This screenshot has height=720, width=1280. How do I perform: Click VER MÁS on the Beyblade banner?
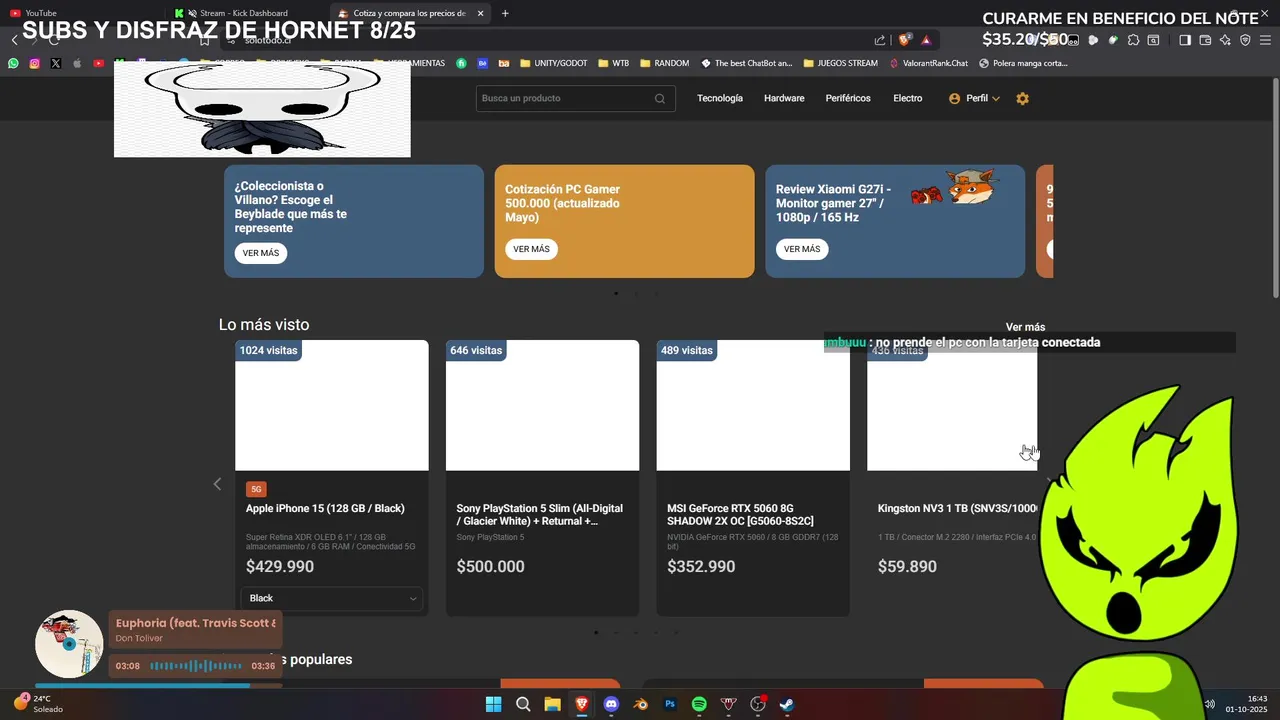261,253
